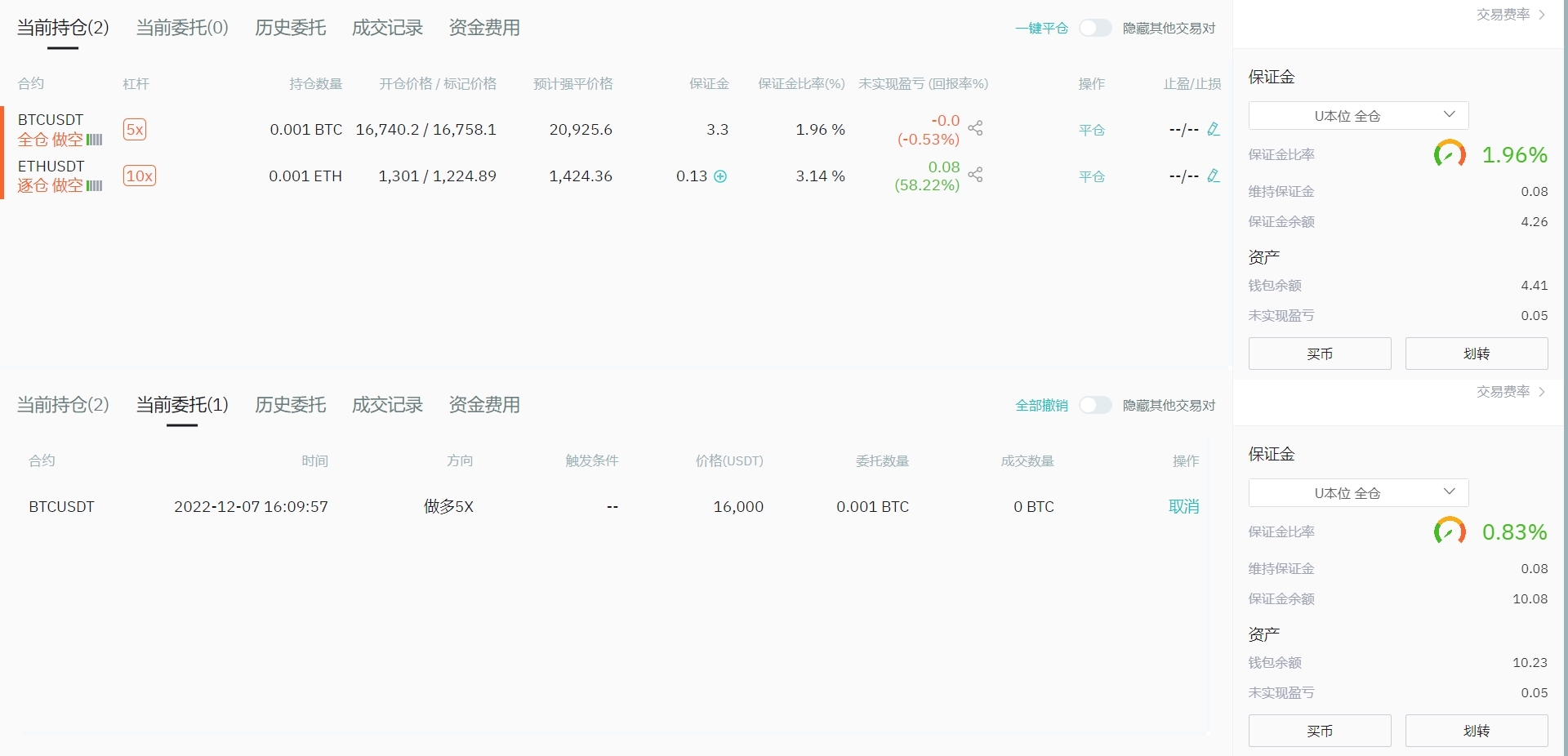
Task: Toggle hide other pairs switch beside 一键平仓
Action: pyautogui.click(x=1095, y=29)
